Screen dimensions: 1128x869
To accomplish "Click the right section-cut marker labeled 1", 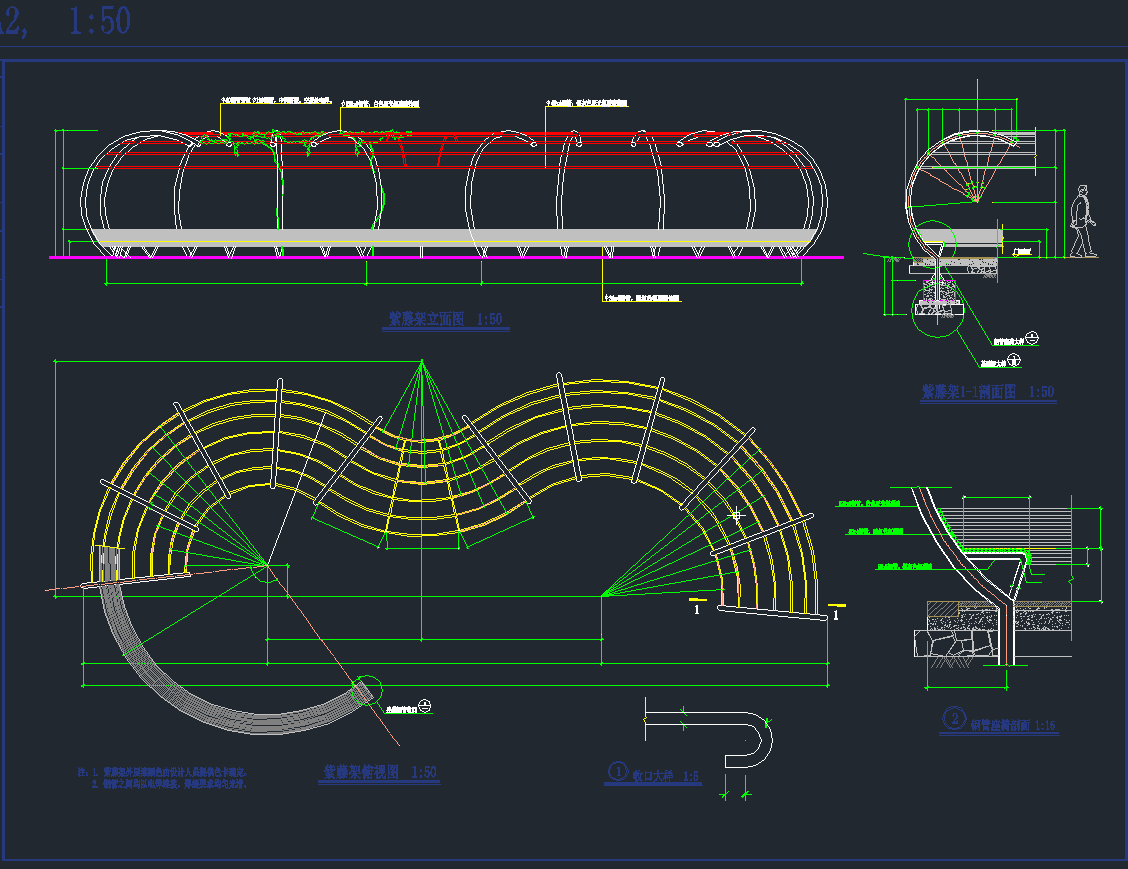I will 835,614.
